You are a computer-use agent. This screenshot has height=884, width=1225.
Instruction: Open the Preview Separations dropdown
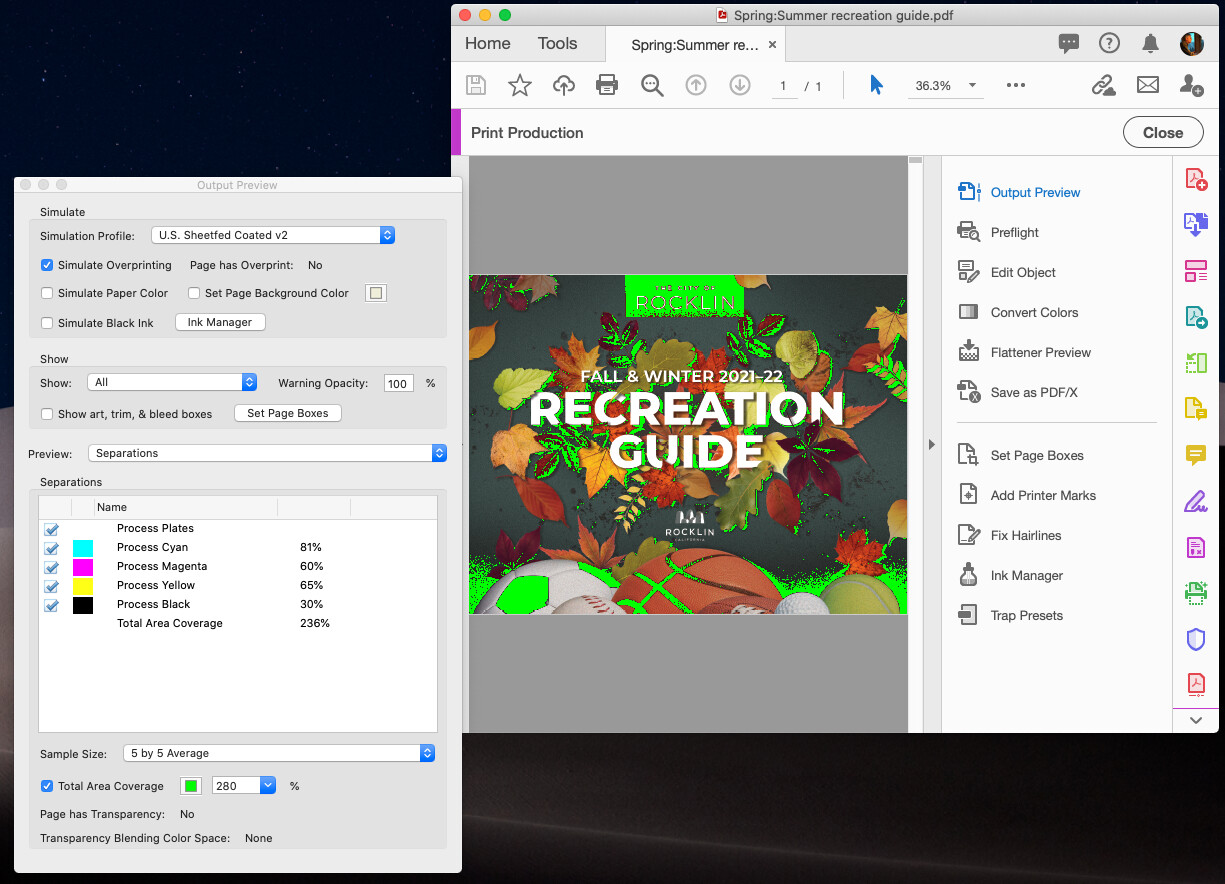[267, 453]
